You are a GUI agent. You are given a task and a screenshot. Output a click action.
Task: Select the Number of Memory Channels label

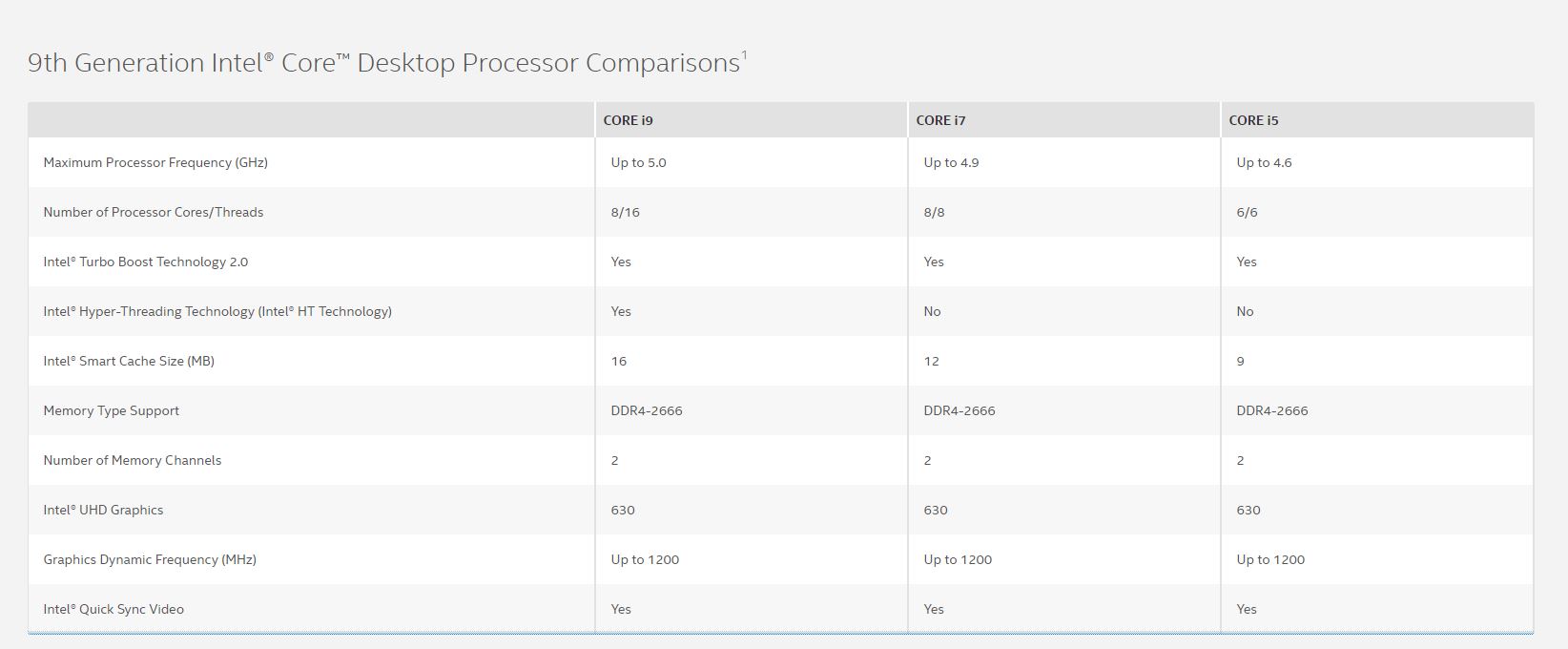133,460
